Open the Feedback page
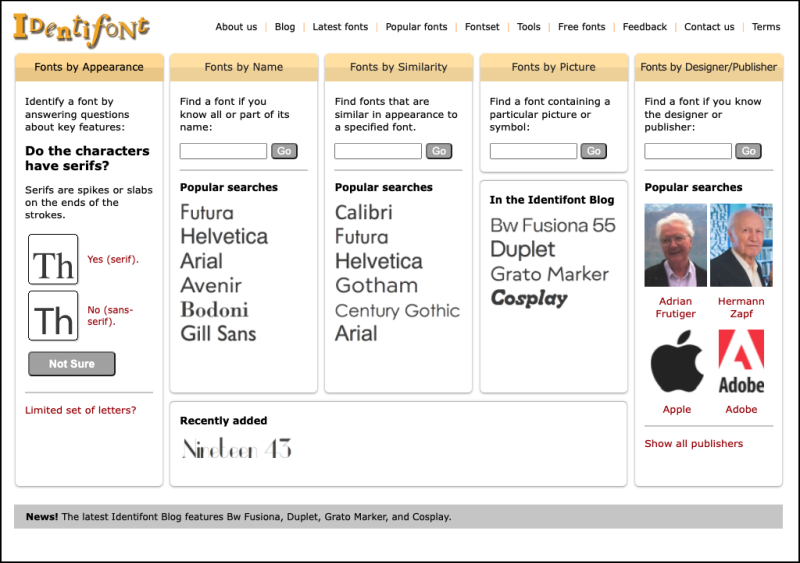800x563 pixels. (645, 27)
